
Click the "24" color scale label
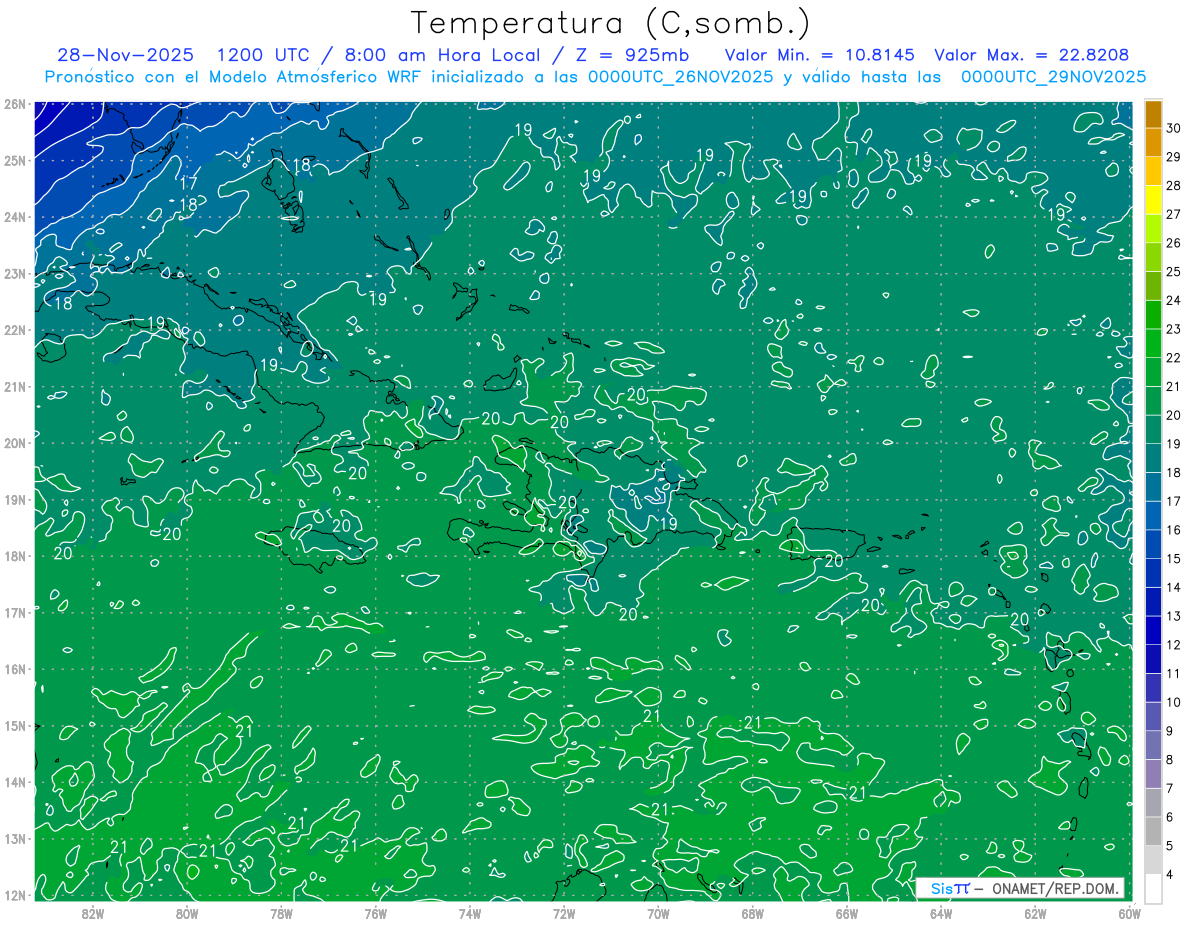coord(1173,300)
